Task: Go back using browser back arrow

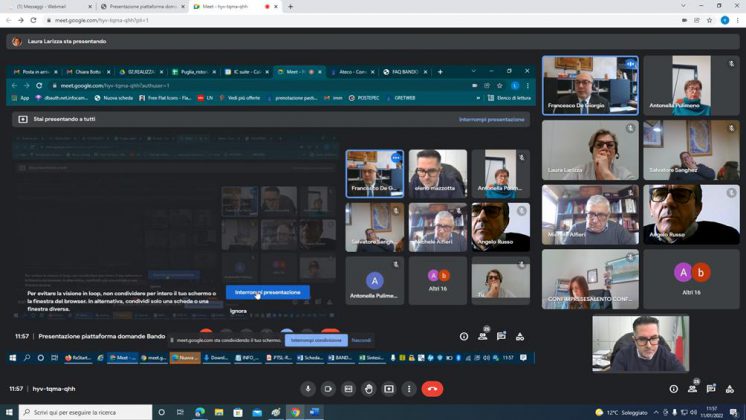Action: (x=9, y=20)
